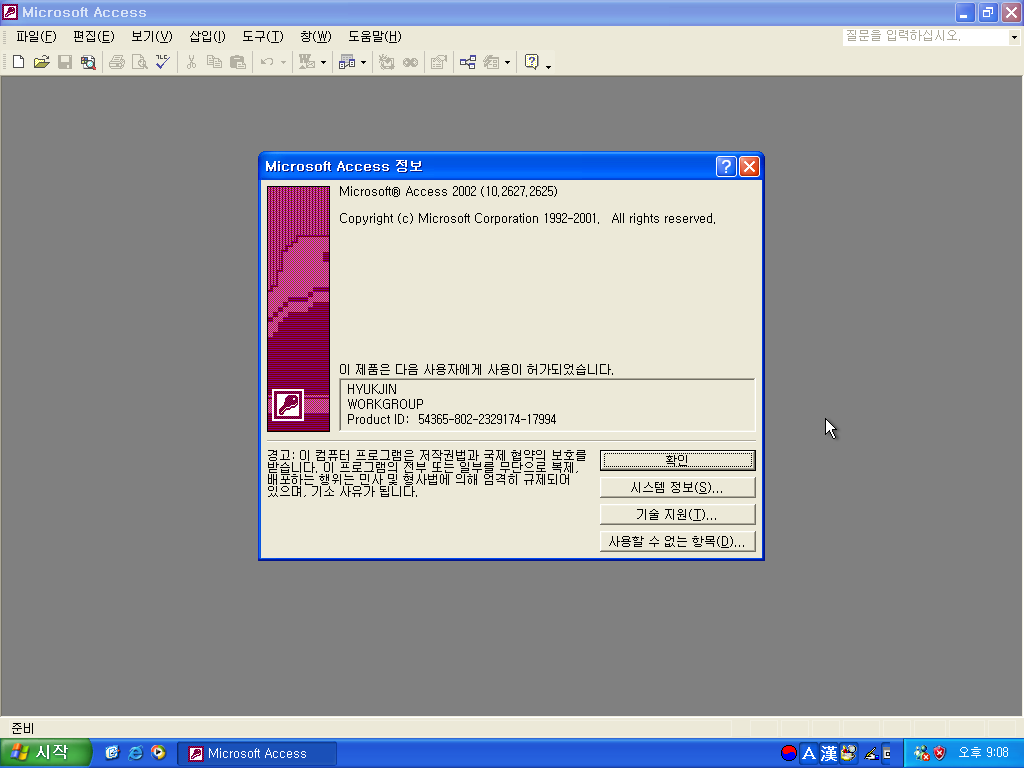The width and height of the screenshot is (1024, 768).
Task: Click the Print Preview icon
Action: 140,62
